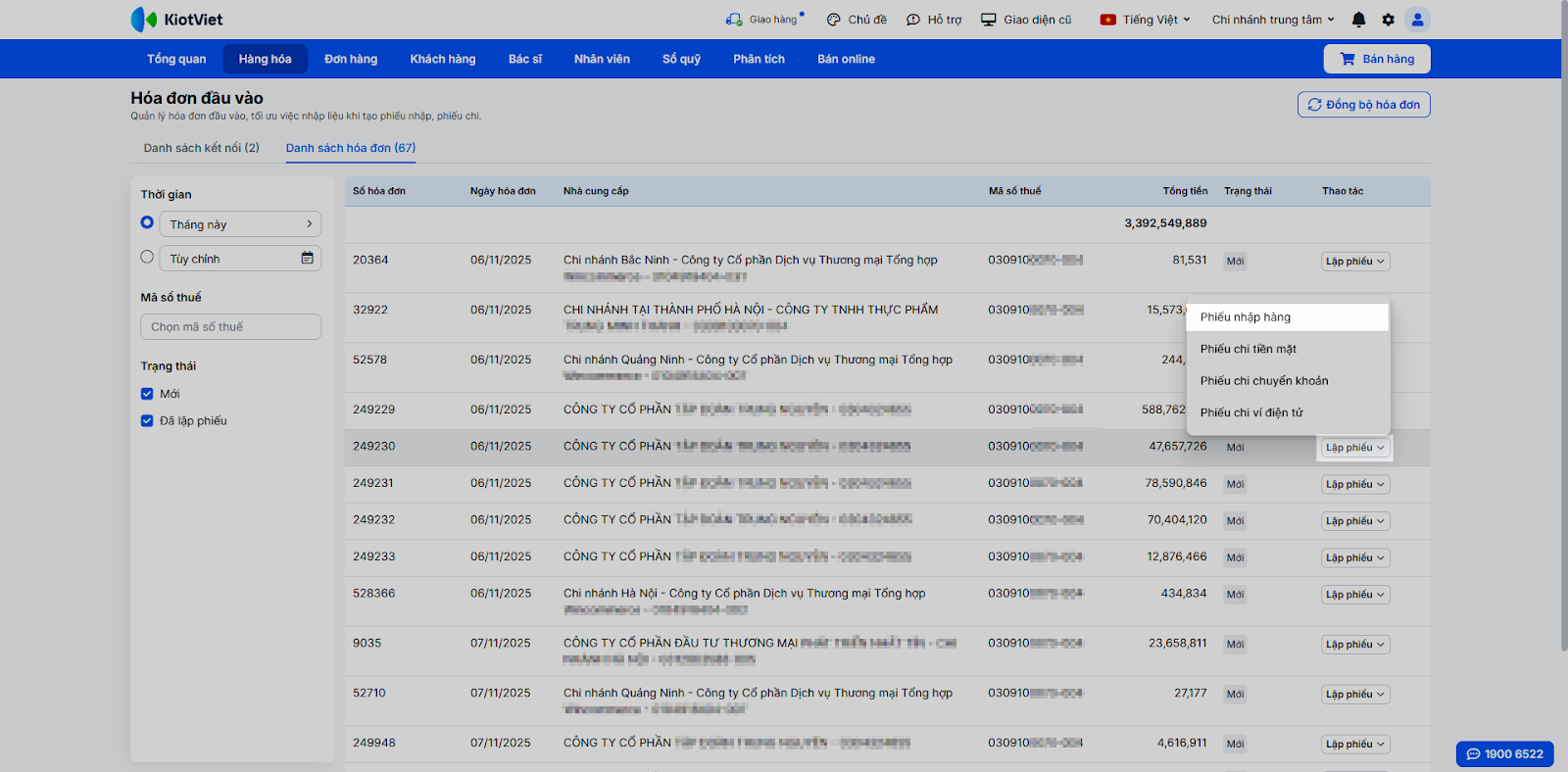The height and width of the screenshot is (772, 1568).
Task: Choose Phiếu nhập hàng from menu
Action: [x=1246, y=317]
